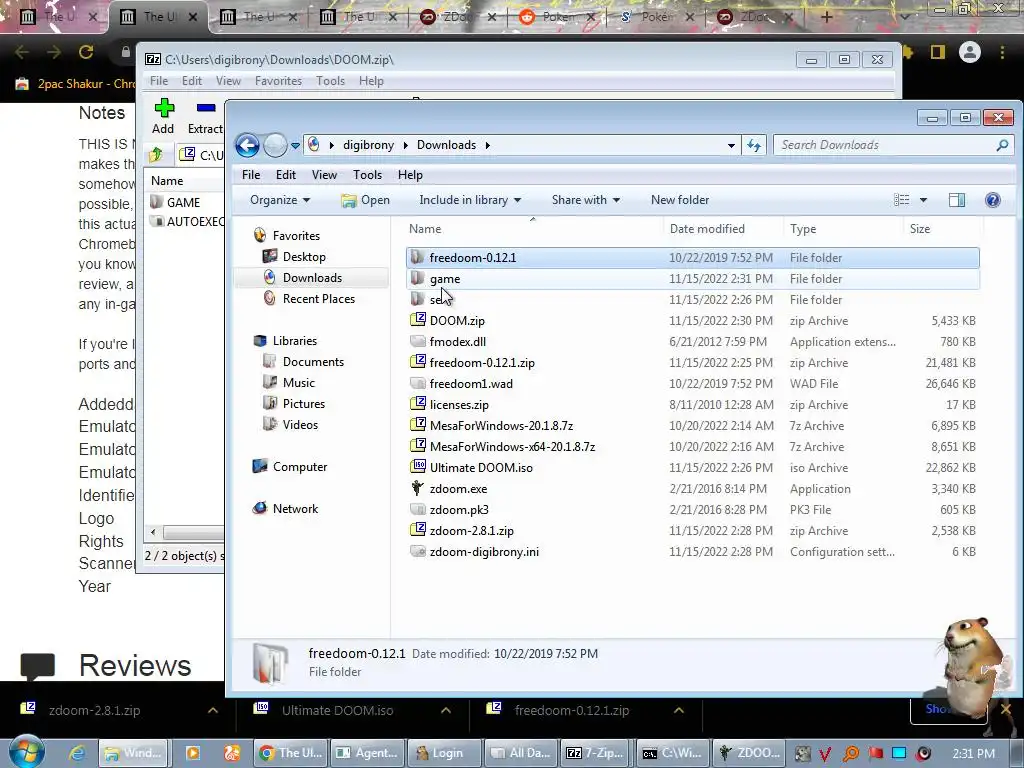This screenshot has width=1024, height=768.
Task: Click the Explorer help question icon
Action: pos(993,200)
